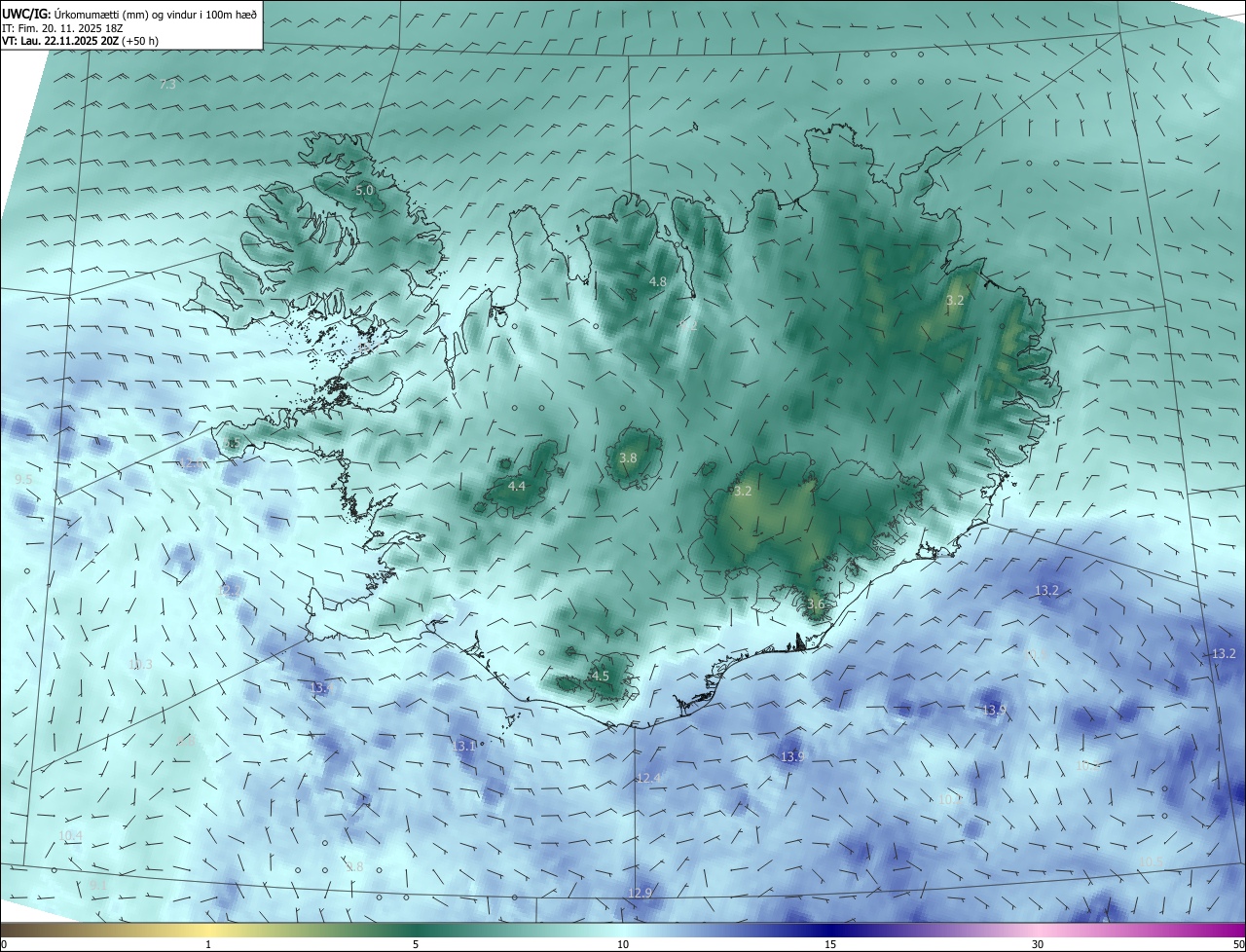The width and height of the screenshot is (1246, 952).
Task: Click the colour scale tick label 1
Action: pyautogui.click(x=208, y=944)
